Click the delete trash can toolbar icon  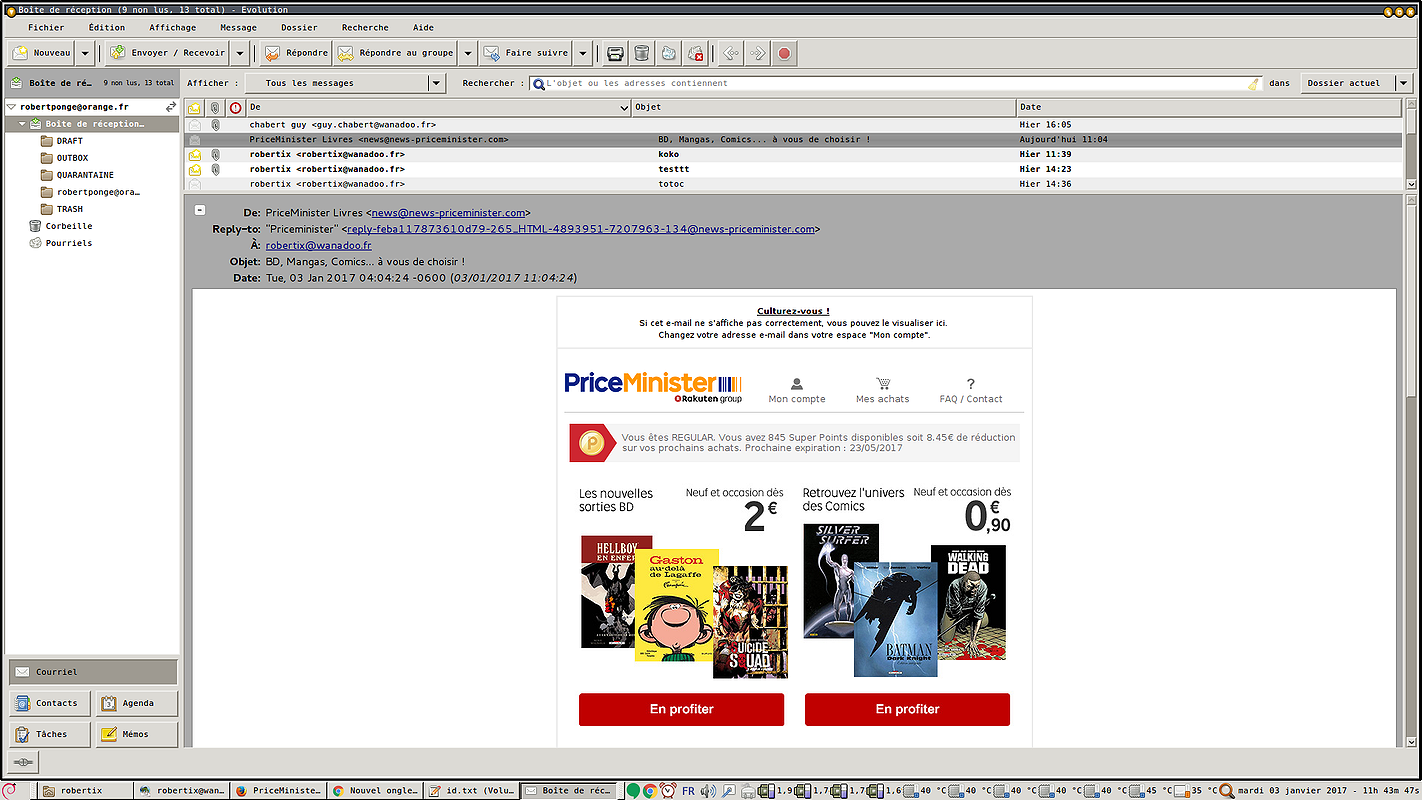point(642,53)
